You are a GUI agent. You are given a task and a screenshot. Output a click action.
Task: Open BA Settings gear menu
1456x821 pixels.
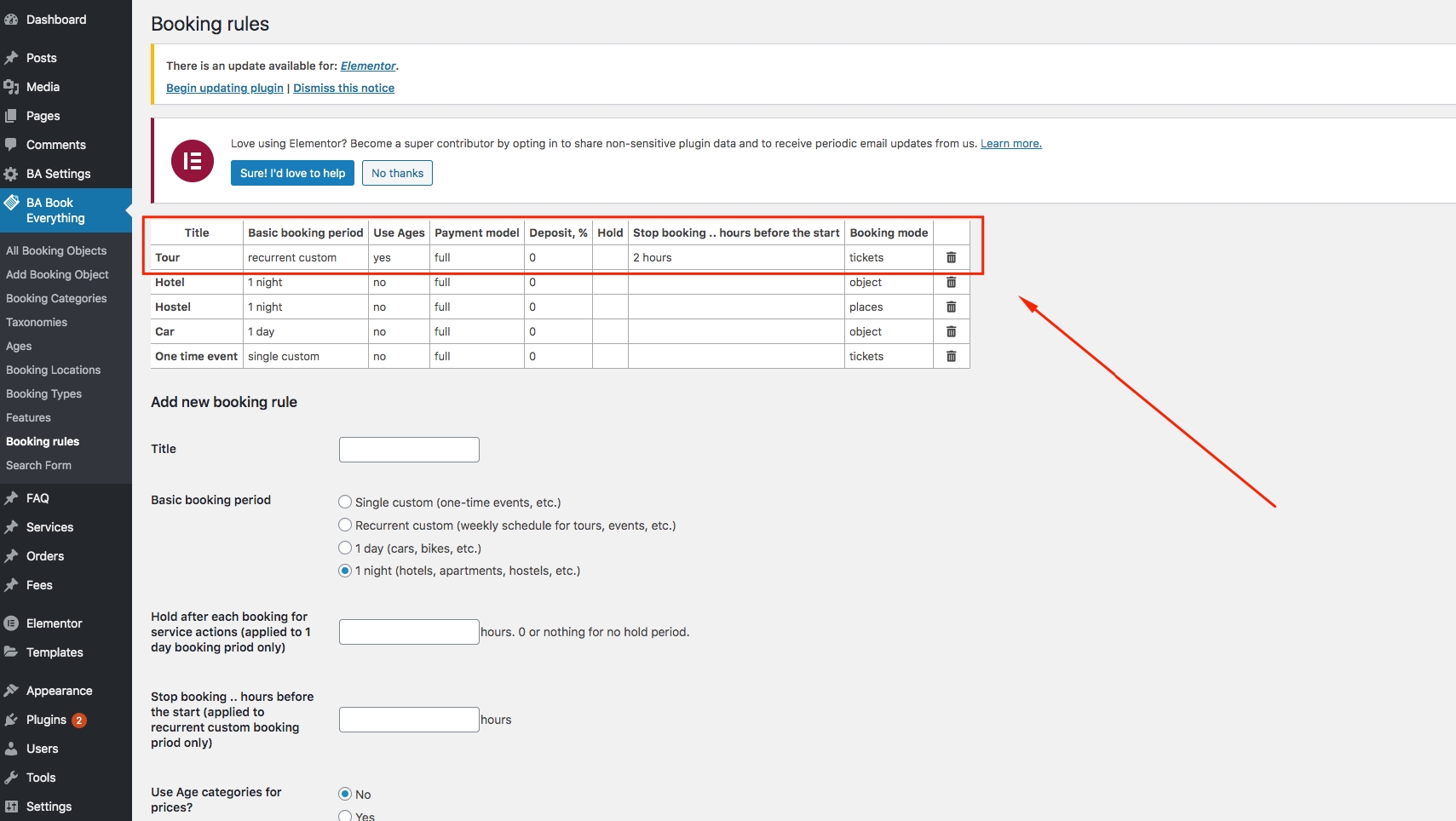tap(11, 174)
